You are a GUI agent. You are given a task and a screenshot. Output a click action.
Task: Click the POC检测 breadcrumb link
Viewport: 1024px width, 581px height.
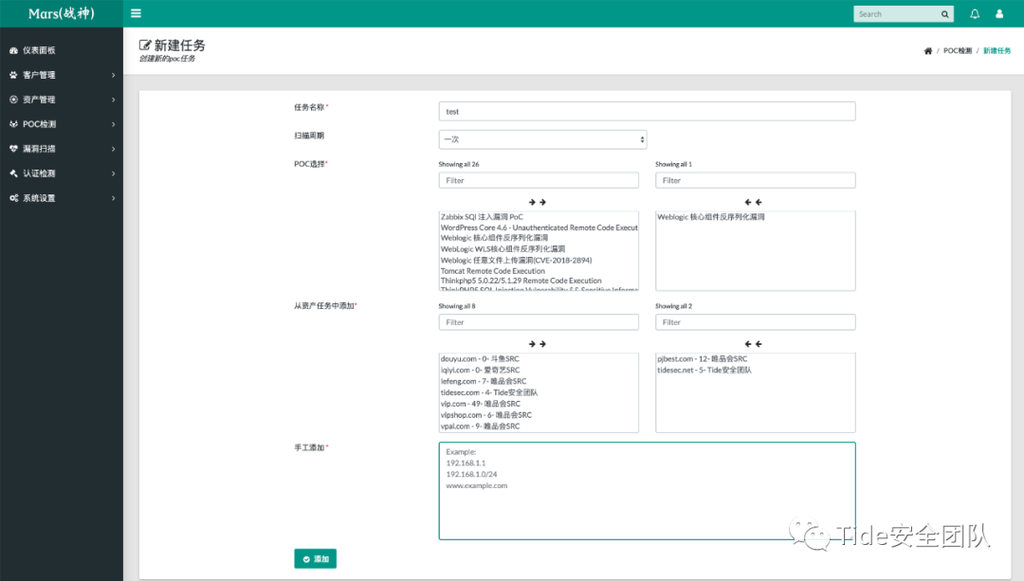tap(957, 51)
